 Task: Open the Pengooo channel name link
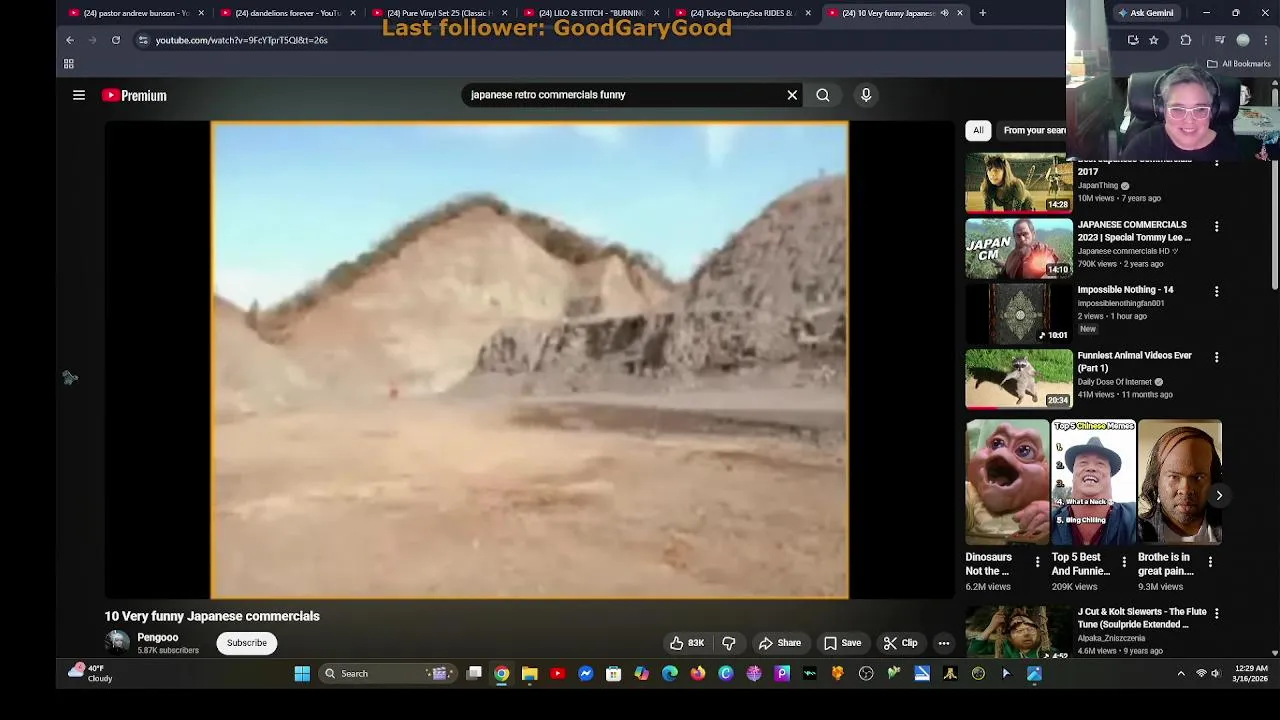158,638
